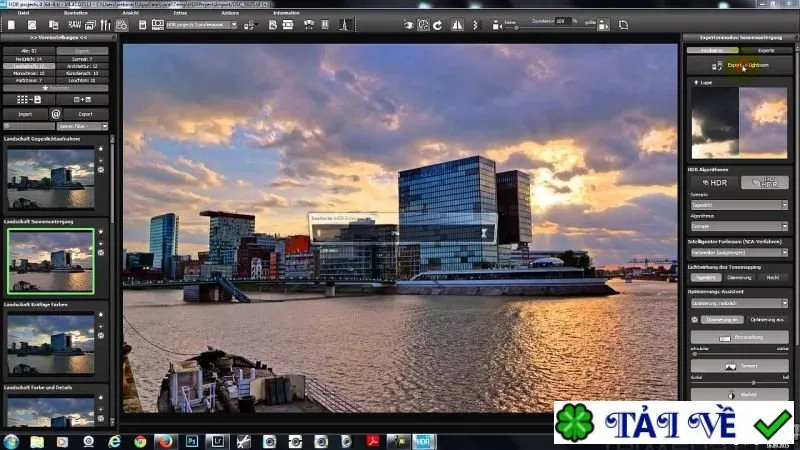
Task: Toggle the Favoriten star filter bar
Action: (x=56, y=88)
